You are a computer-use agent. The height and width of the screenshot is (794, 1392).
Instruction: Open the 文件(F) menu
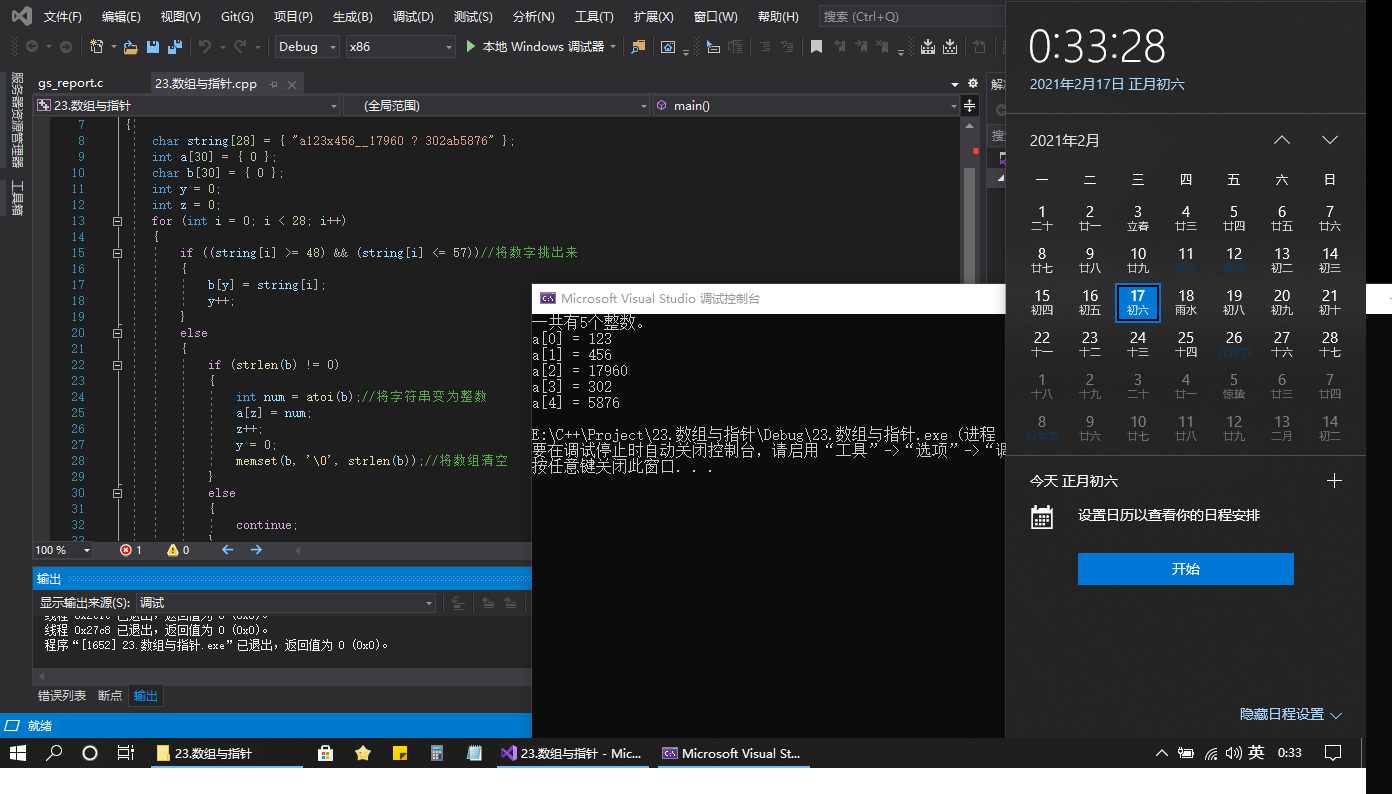[x=63, y=17]
